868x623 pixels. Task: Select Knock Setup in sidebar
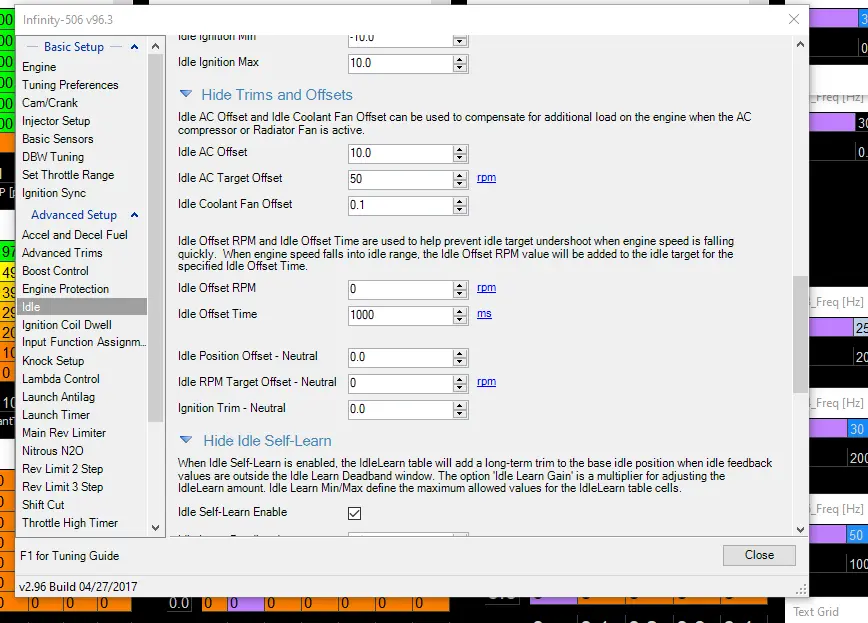53,361
